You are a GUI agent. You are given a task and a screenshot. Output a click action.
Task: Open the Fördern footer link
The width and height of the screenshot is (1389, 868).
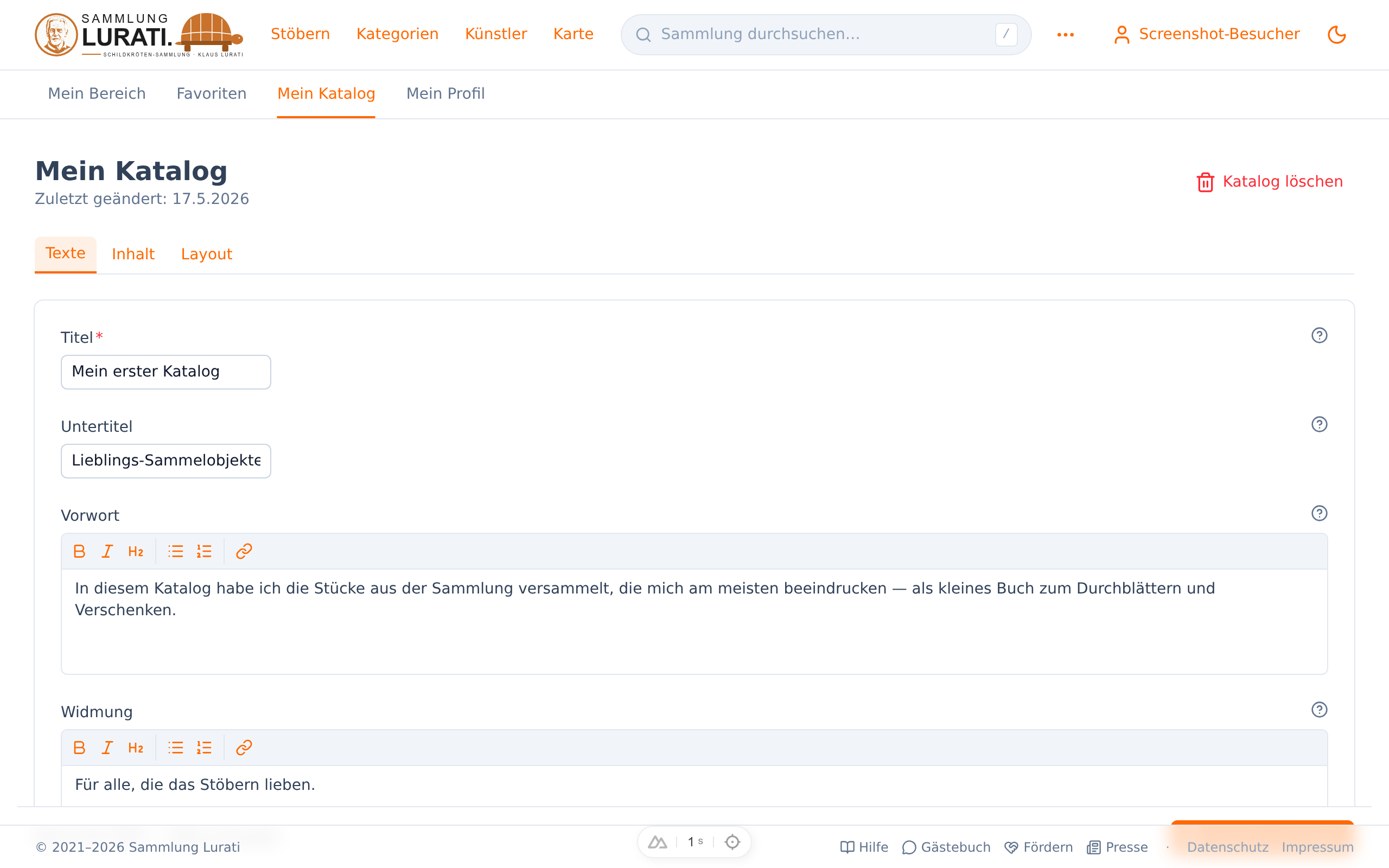[x=1038, y=848]
